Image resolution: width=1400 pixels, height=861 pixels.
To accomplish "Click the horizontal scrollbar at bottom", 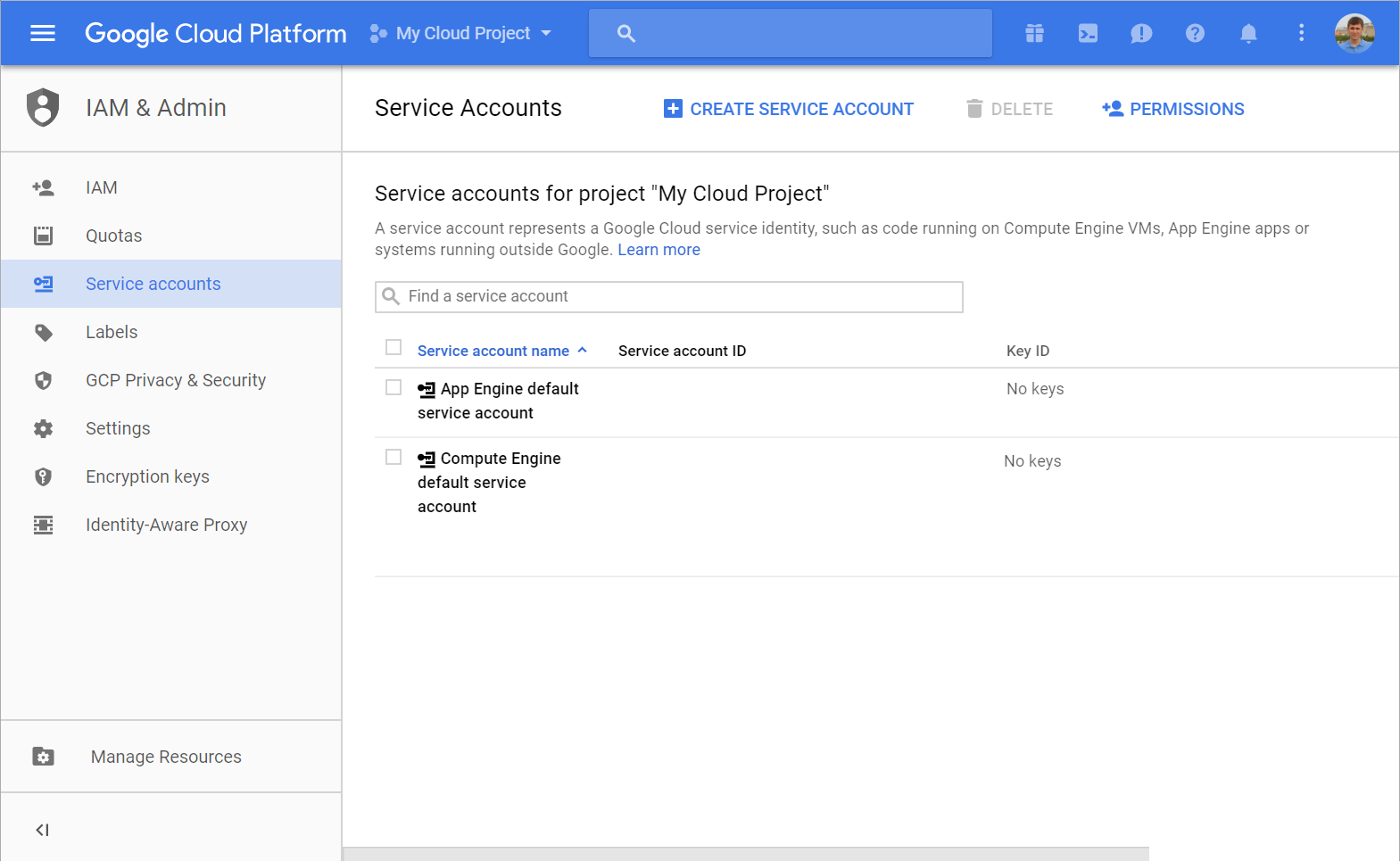I will pos(746,854).
